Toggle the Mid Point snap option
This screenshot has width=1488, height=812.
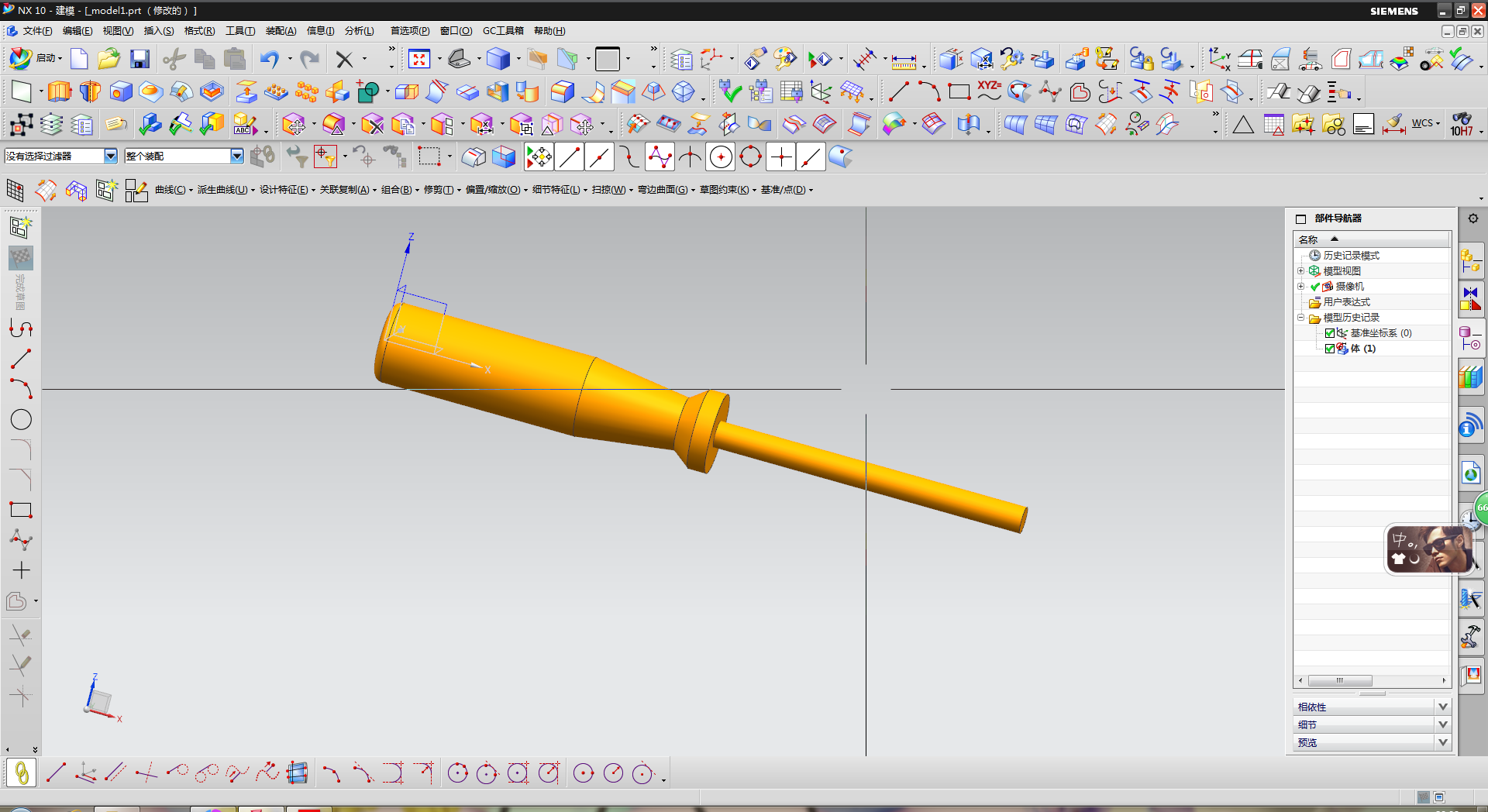click(599, 157)
